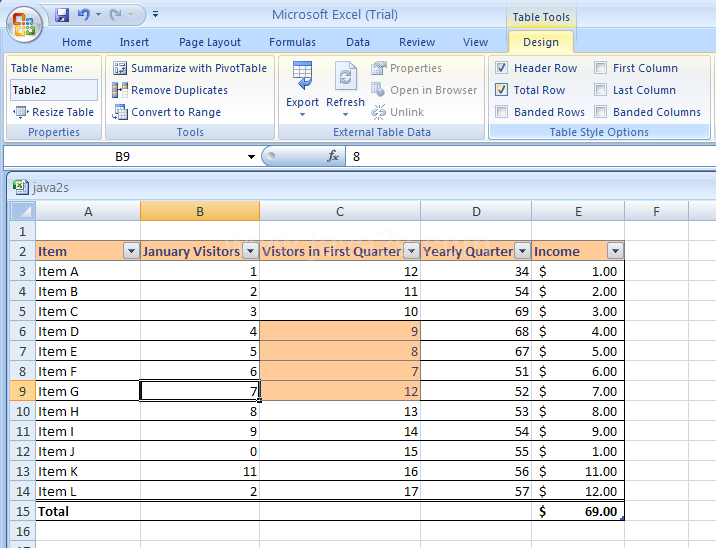
Task: Click the Save icon in Quick Access Toolbar
Action: pyautogui.click(x=62, y=15)
